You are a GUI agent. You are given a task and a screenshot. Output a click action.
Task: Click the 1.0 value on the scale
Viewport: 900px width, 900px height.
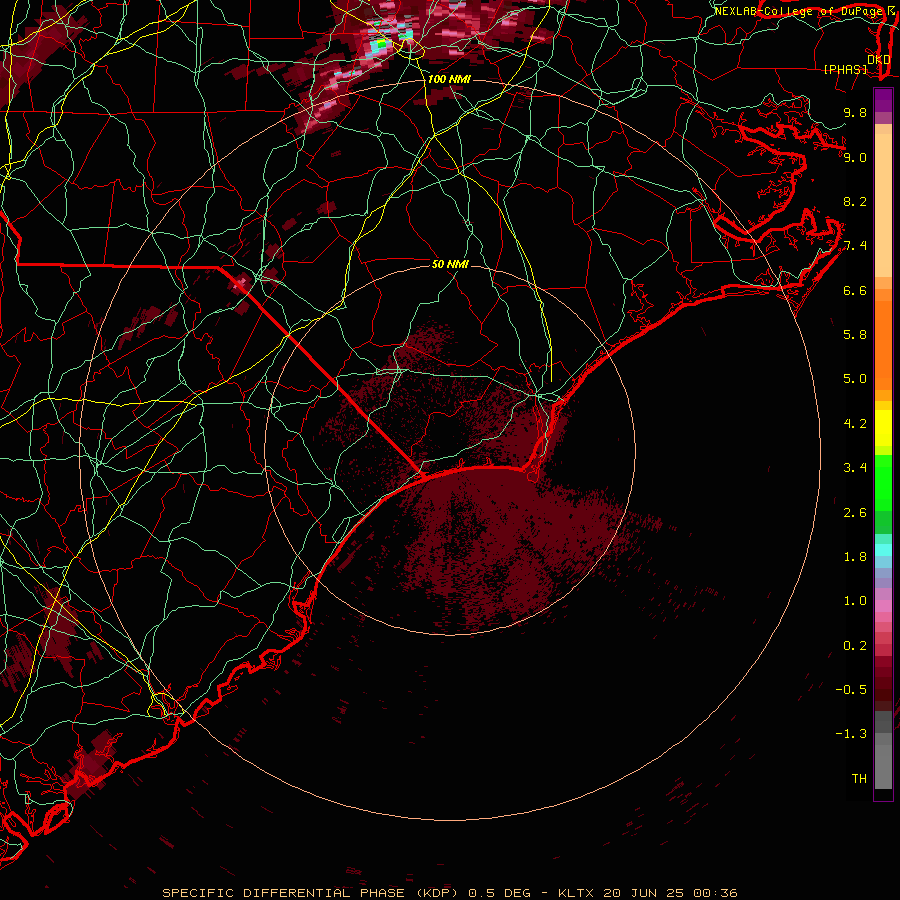[855, 601]
